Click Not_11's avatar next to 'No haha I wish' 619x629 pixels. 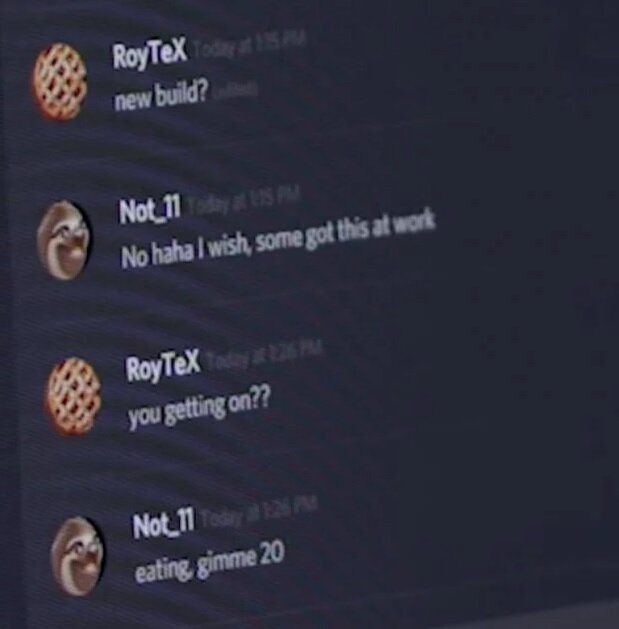click(x=64, y=240)
